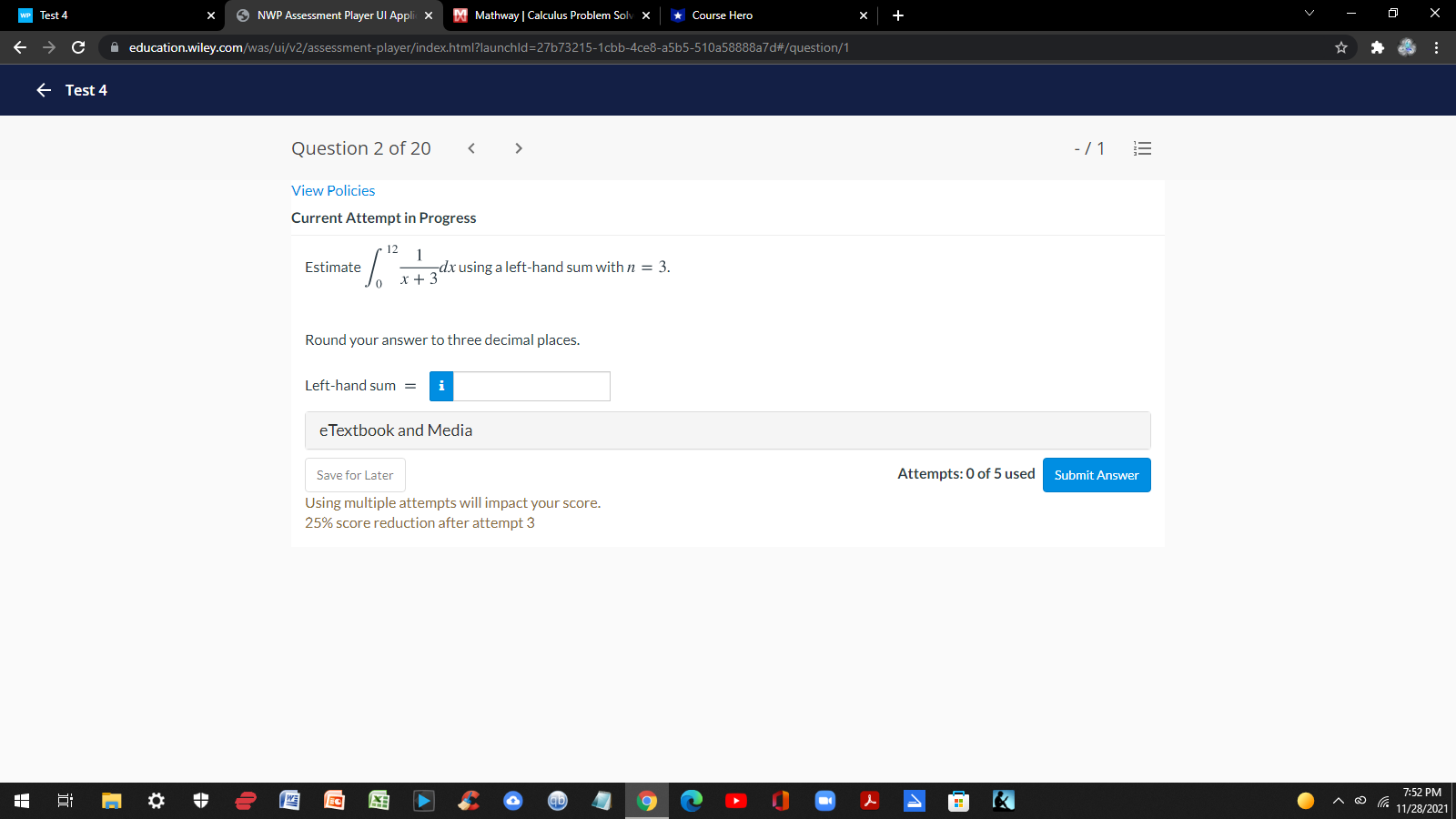
Task: Open File Explorer from the taskbar
Action: [x=112, y=801]
